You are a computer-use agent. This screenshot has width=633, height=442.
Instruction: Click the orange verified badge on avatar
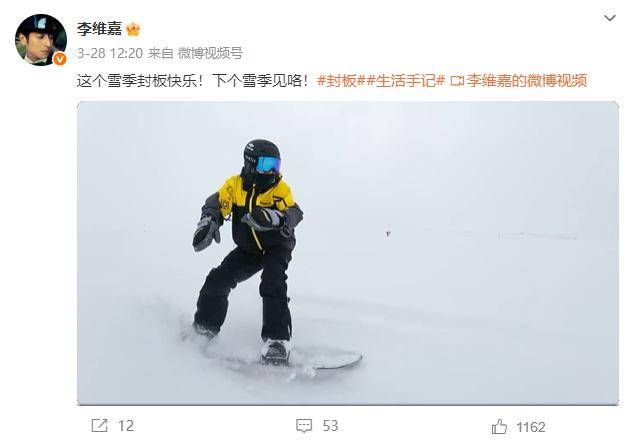click(x=60, y=59)
